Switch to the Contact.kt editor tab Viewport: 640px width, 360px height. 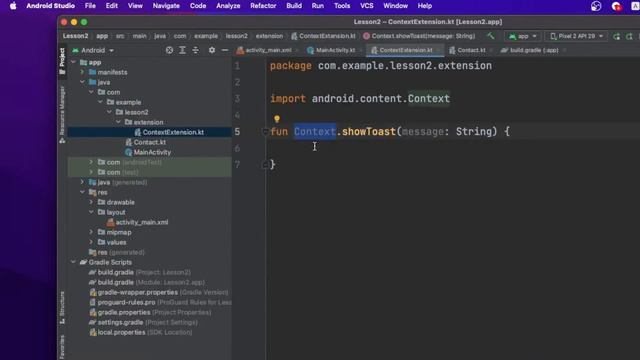(x=471, y=50)
